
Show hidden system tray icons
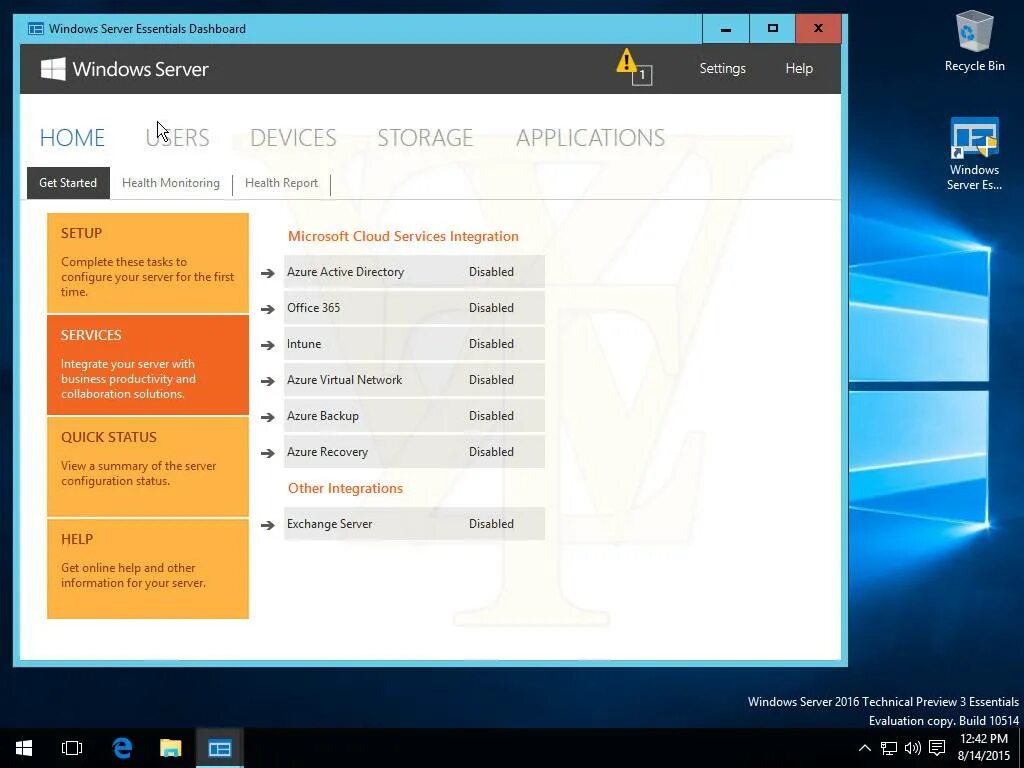(865, 748)
